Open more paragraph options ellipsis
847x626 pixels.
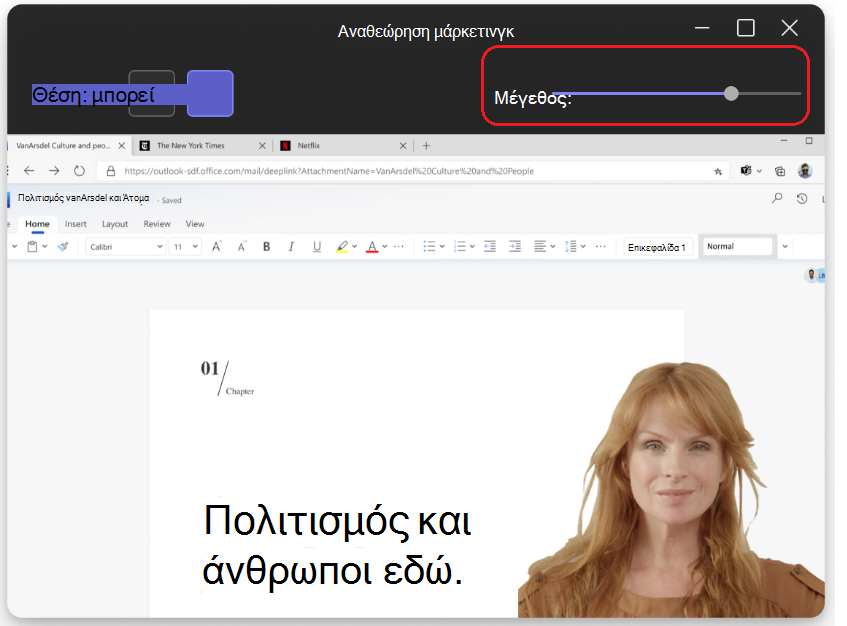600,246
